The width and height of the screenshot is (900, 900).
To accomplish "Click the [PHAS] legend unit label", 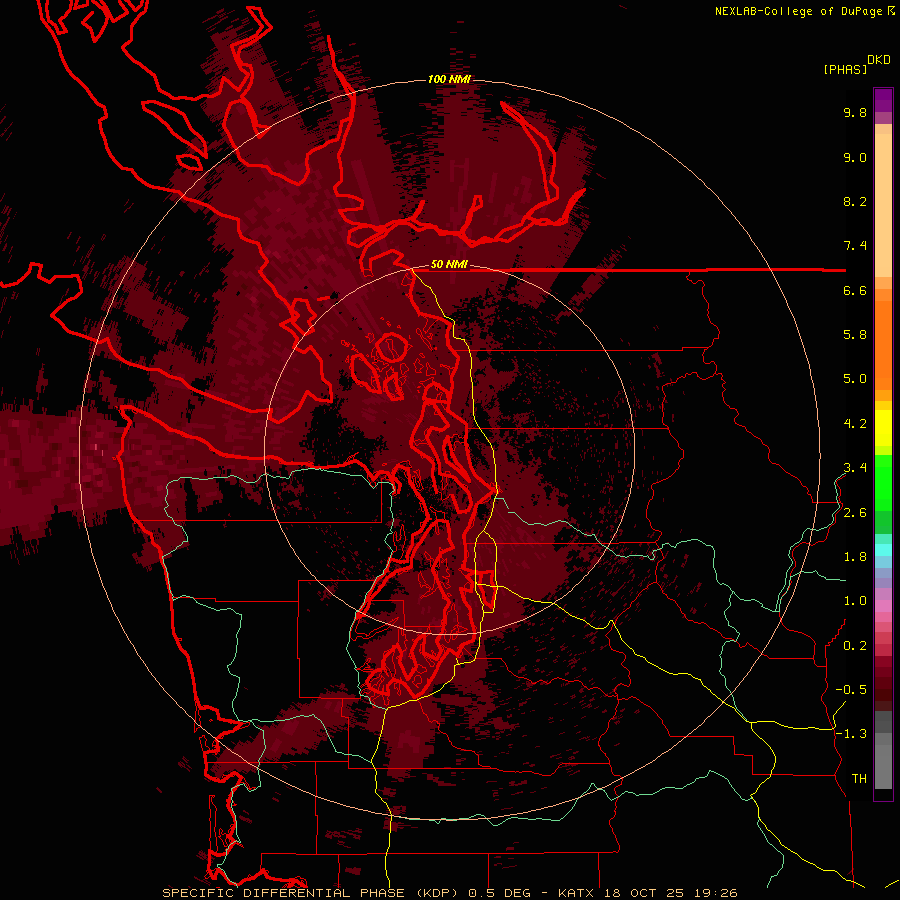I will tap(845, 70).
